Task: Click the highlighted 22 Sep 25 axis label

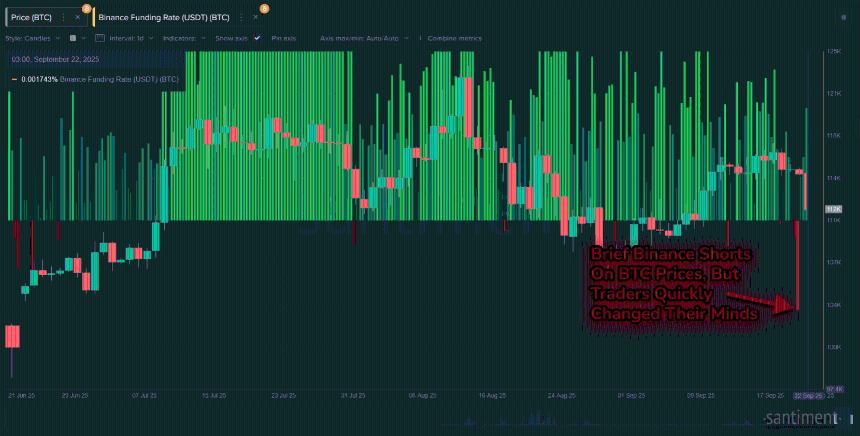Action: pos(810,395)
